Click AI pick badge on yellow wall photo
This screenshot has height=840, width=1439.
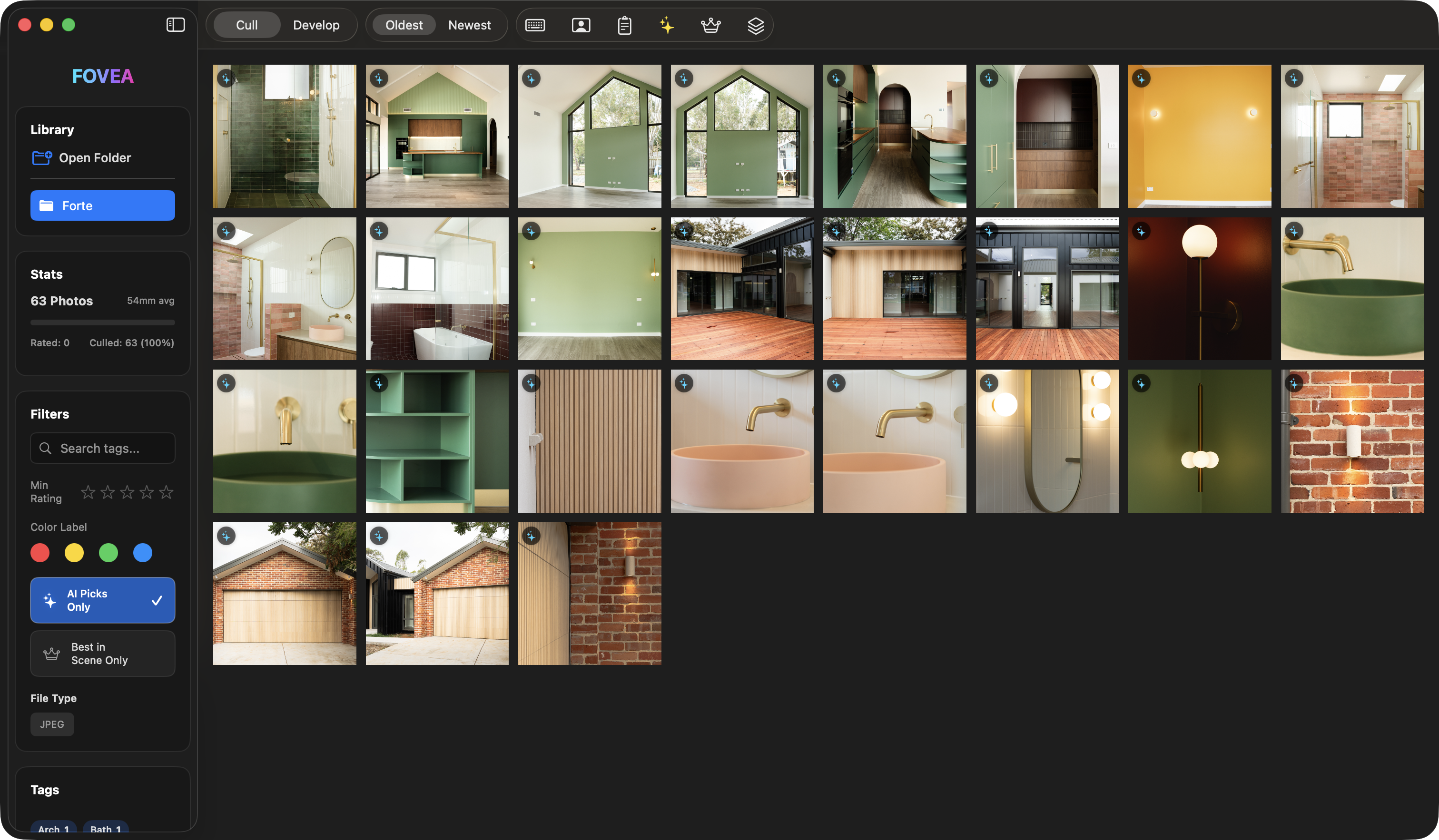(1141, 79)
